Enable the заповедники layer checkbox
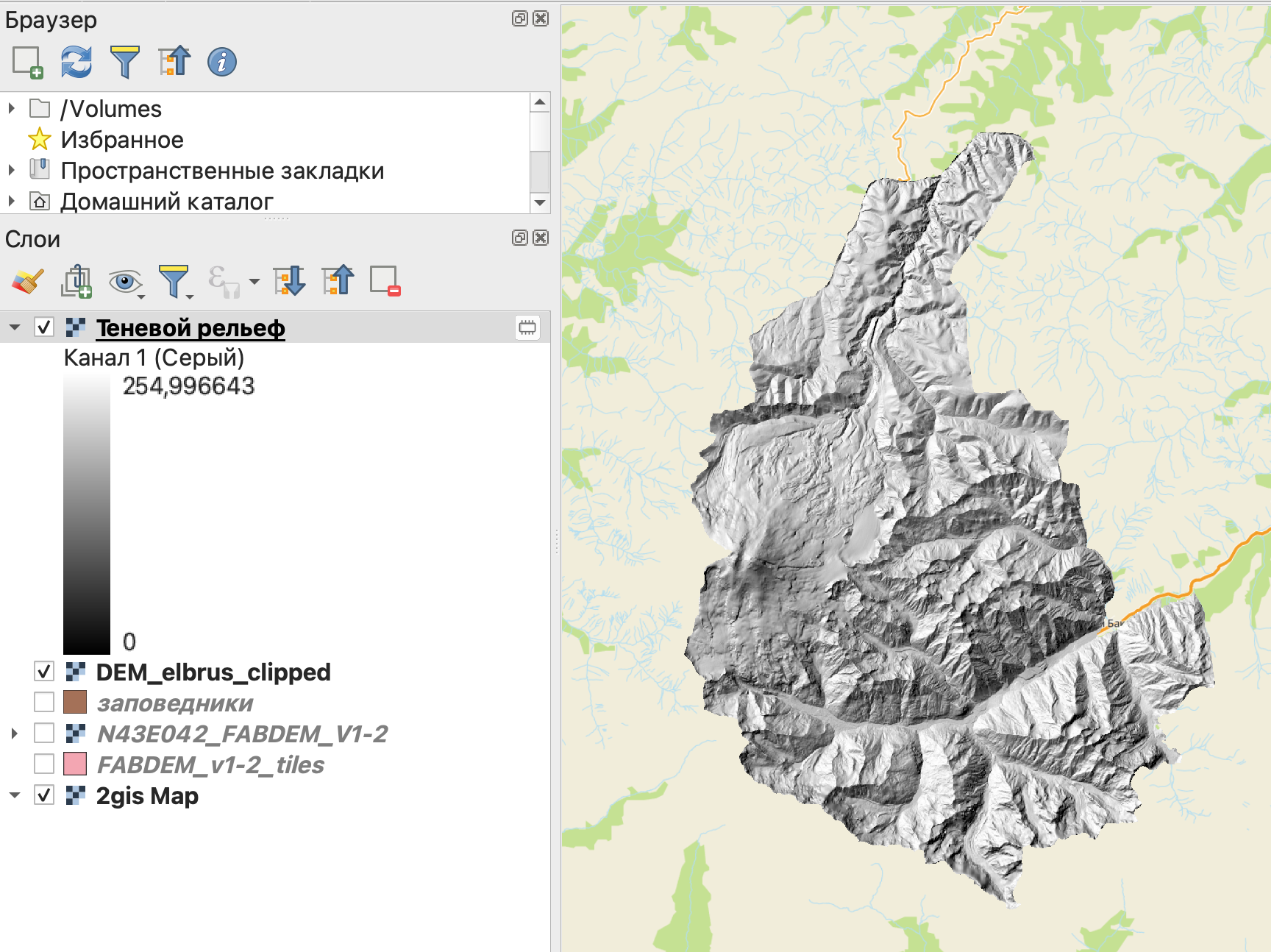Screen dimensions: 1271x952 coord(44,702)
